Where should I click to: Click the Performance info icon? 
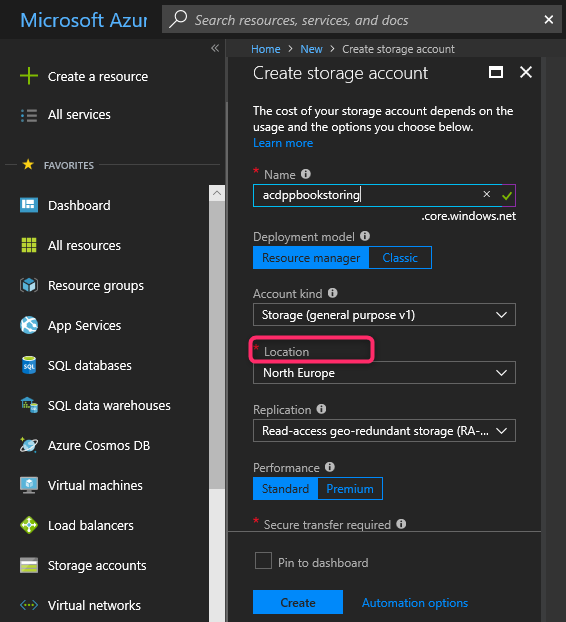point(330,467)
